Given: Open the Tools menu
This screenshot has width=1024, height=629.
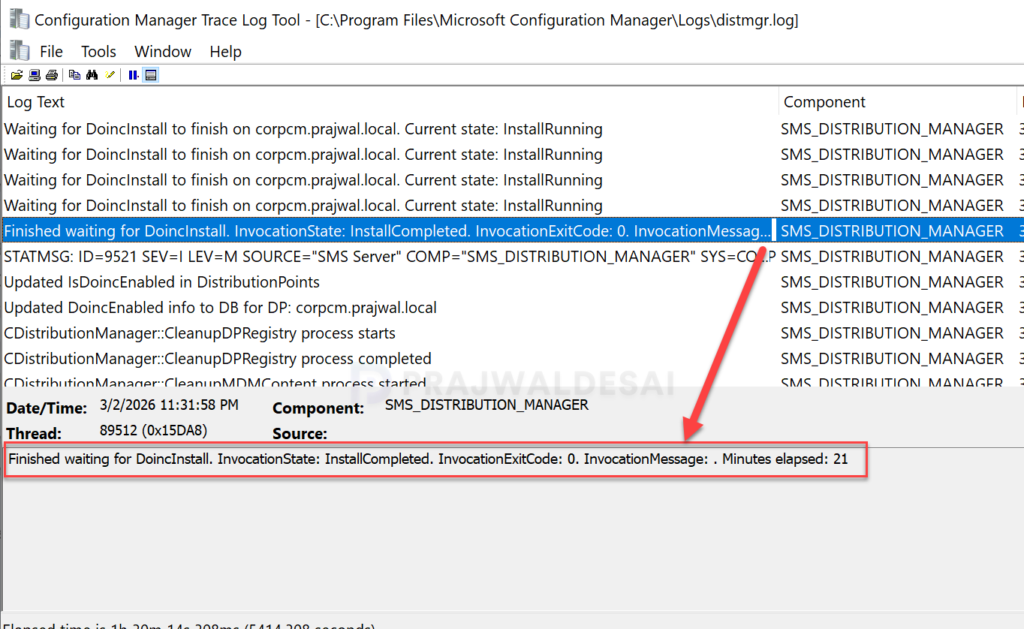Looking at the screenshot, I should [99, 52].
